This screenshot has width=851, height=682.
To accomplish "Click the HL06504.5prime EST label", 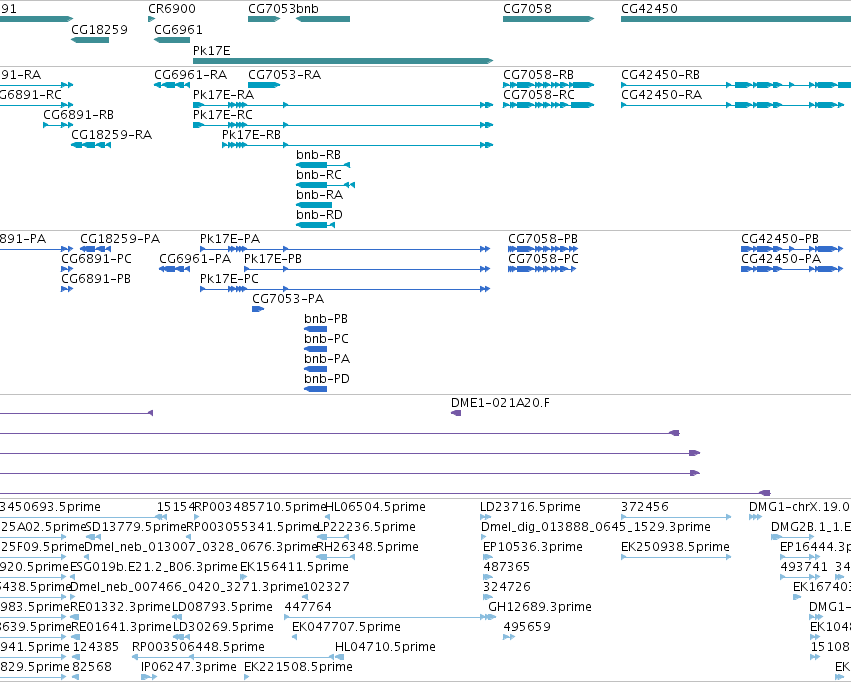I will pyautogui.click(x=375, y=507).
